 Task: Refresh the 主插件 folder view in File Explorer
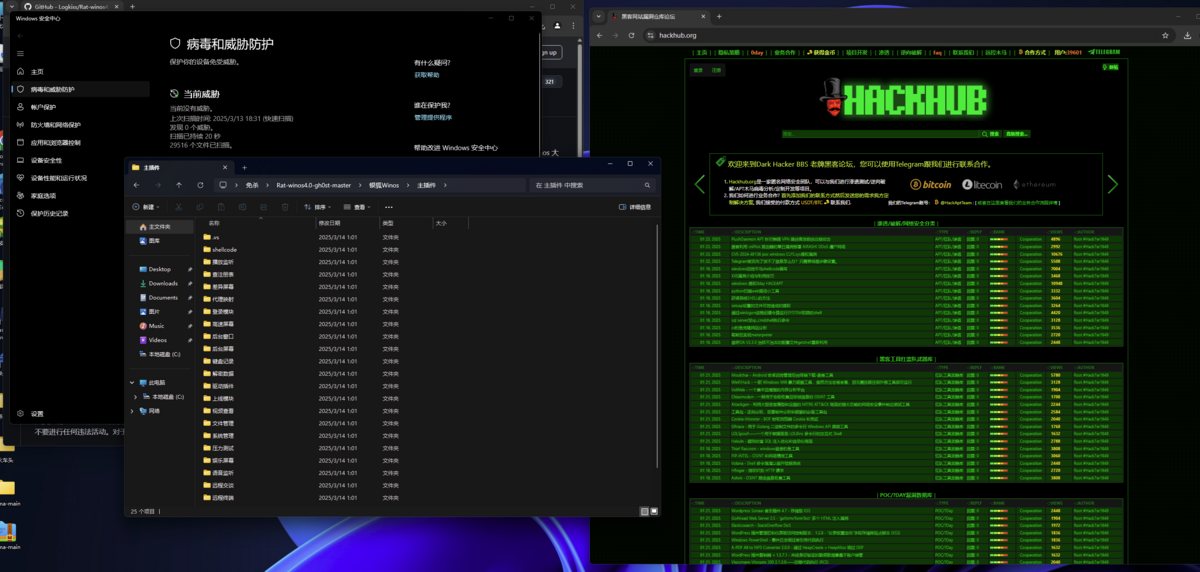pyautogui.click(x=200, y=185)
